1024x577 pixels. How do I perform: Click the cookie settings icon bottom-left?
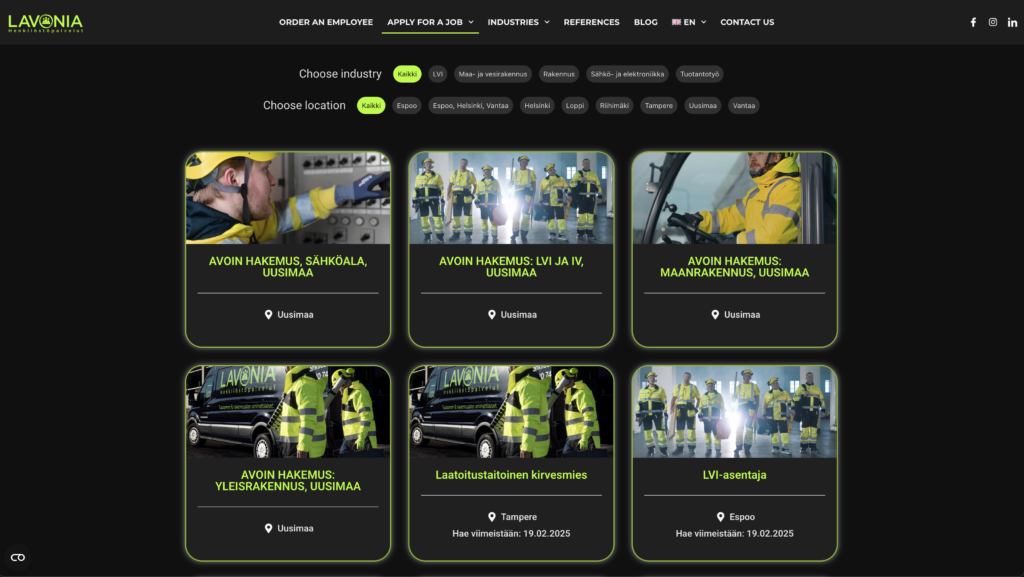point(17,557)
